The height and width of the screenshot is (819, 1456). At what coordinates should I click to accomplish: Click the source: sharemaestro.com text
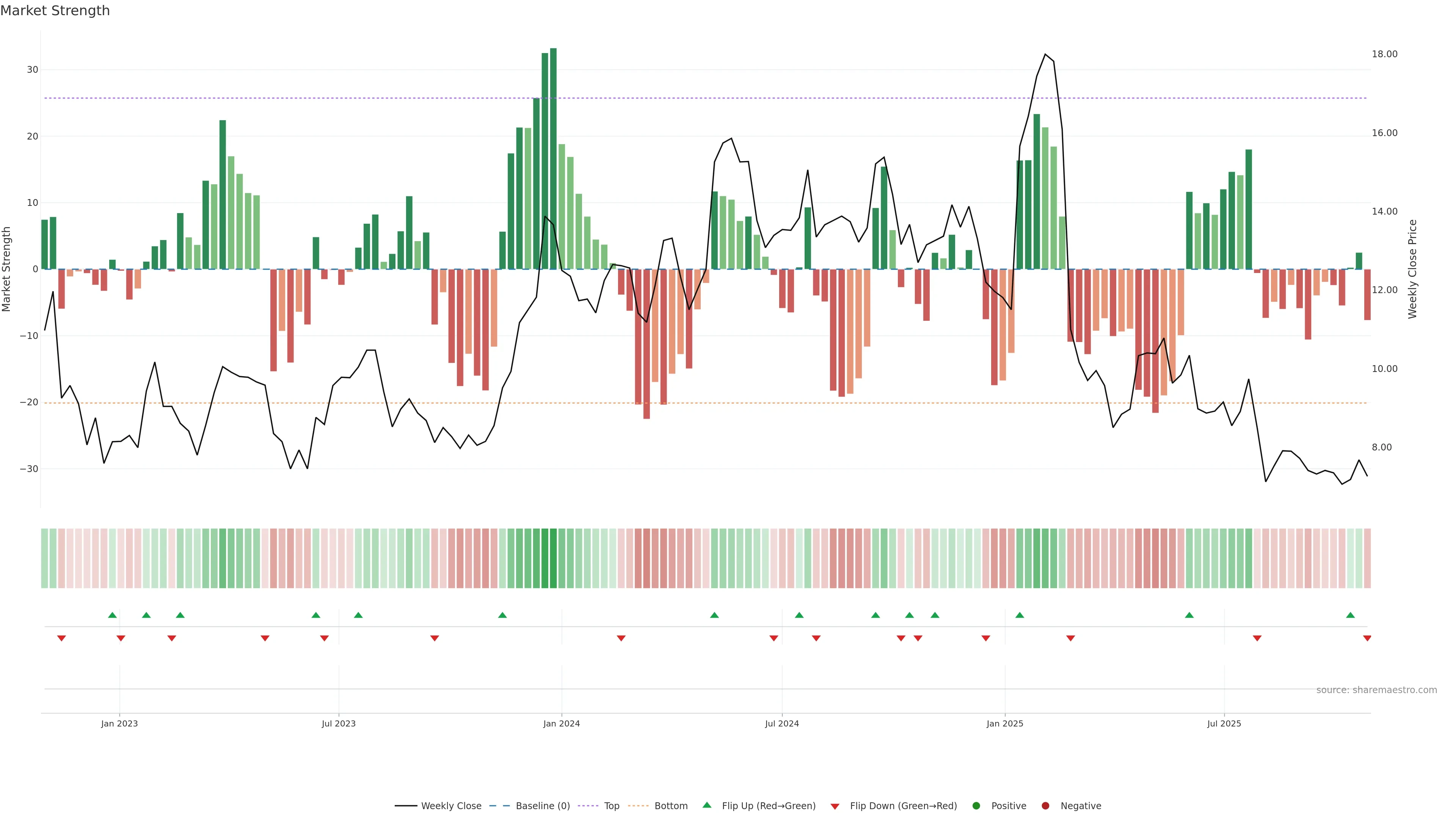point(1376,690)
